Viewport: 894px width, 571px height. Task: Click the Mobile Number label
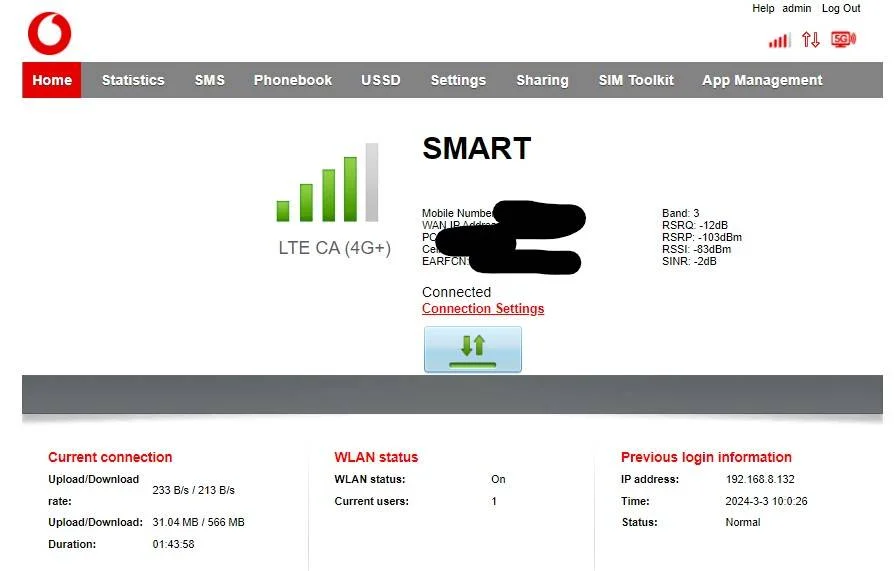[x=457, y=213]
